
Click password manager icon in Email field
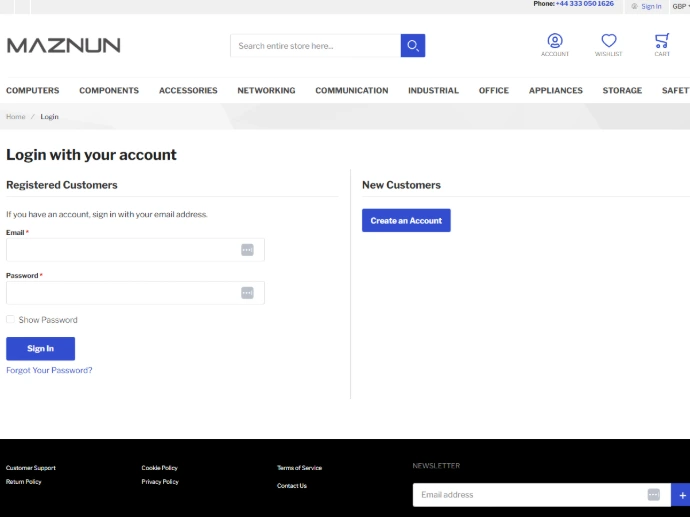[247, 250]
